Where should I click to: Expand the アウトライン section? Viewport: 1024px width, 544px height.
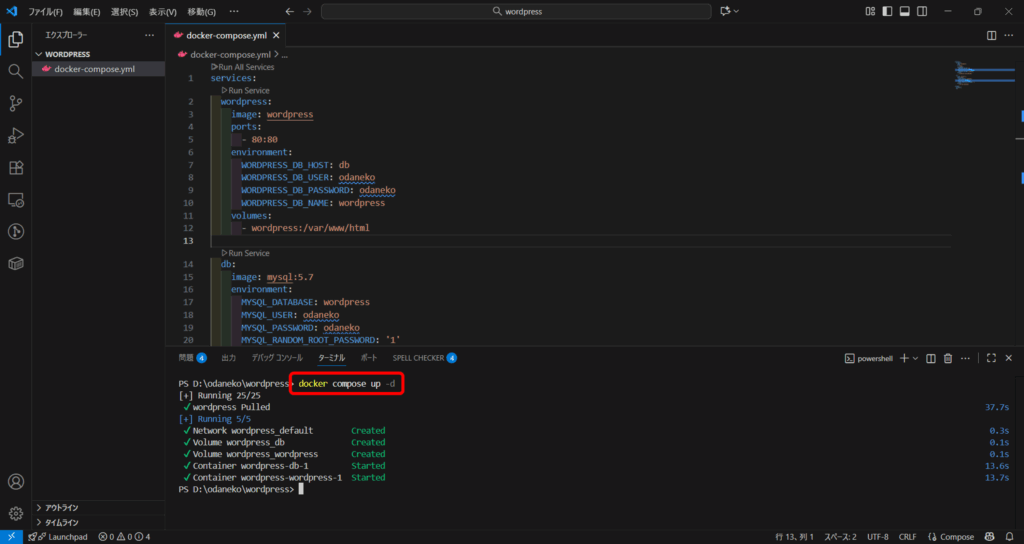(x=62, y=508)
